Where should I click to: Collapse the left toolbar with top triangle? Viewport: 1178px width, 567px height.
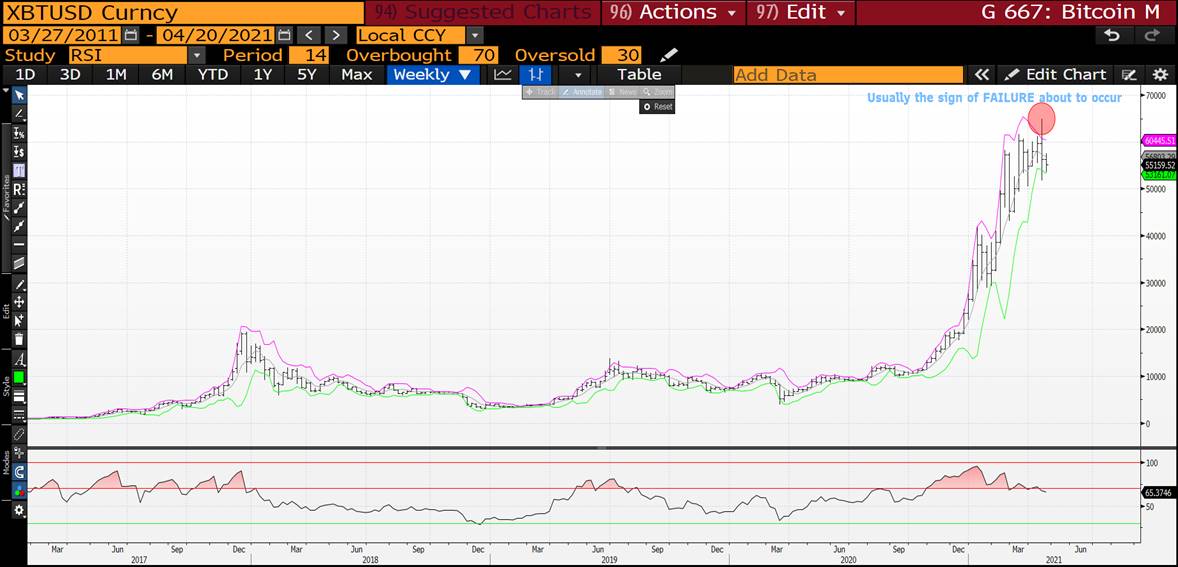(x=7, y=92)
